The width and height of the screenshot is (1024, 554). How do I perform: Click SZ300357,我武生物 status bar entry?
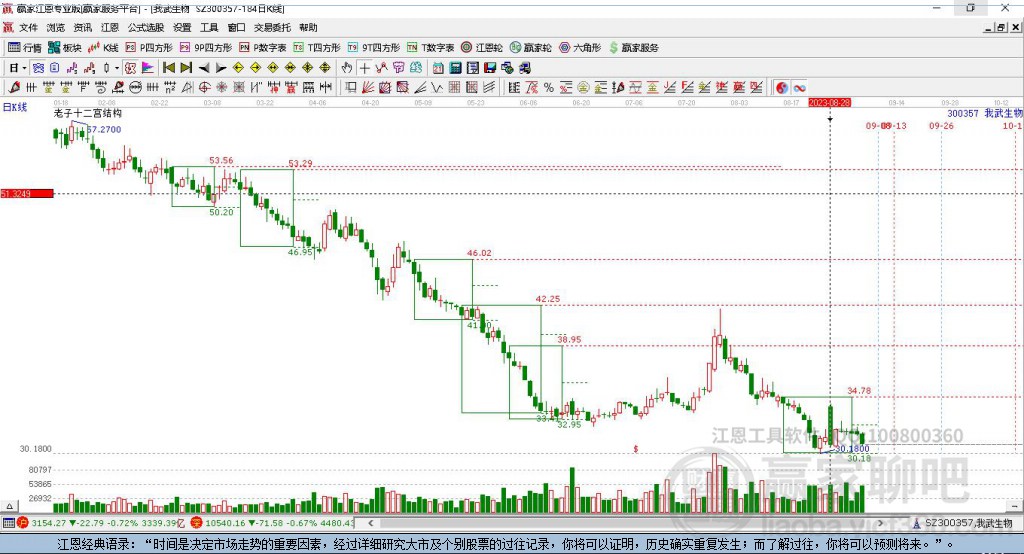[x=963, y=523]
